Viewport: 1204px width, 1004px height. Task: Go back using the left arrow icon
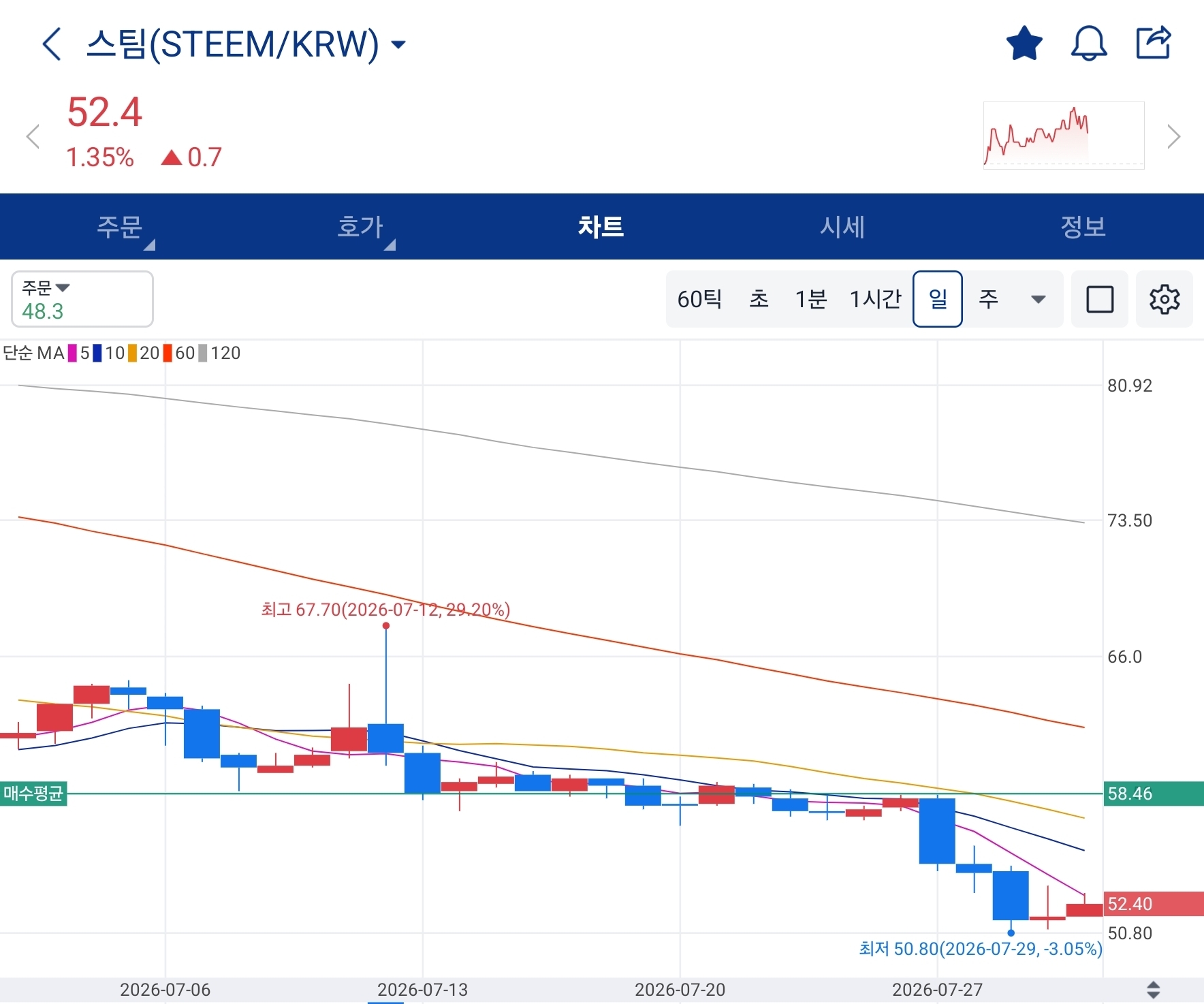click(52, 44)
